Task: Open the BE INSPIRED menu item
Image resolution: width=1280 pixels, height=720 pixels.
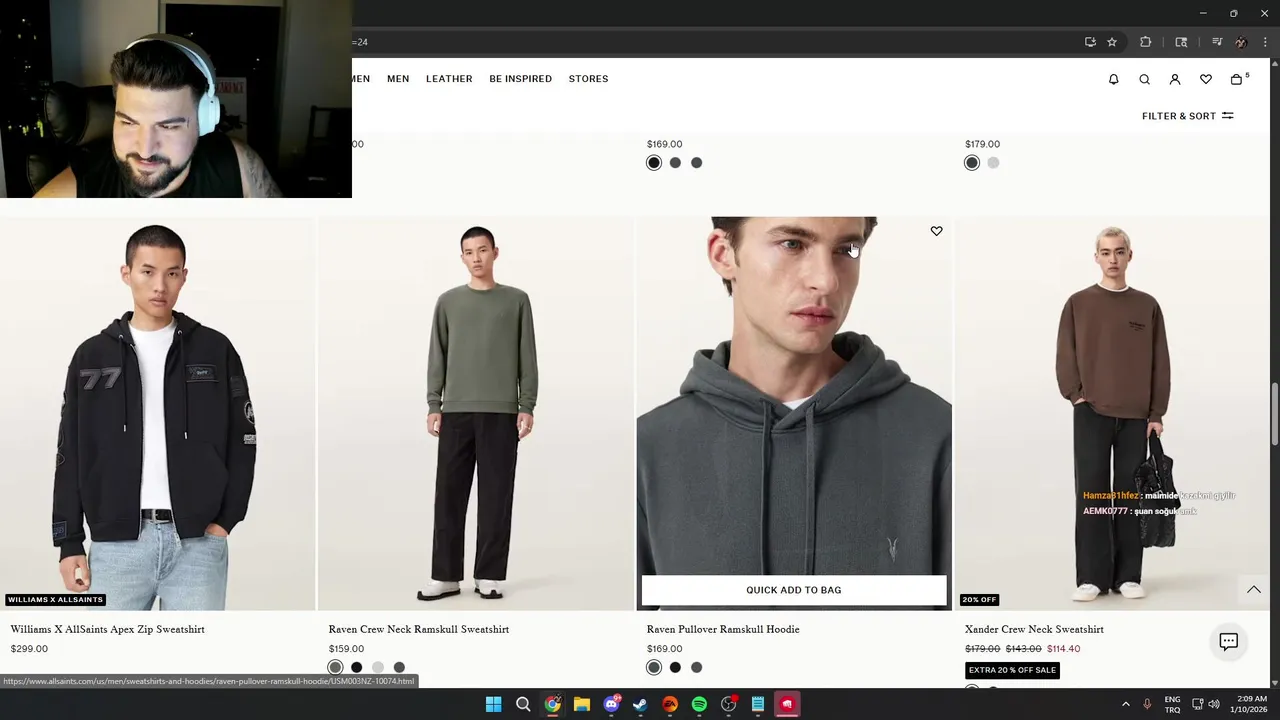Action: pyautogui.click(x=520, y=79)
